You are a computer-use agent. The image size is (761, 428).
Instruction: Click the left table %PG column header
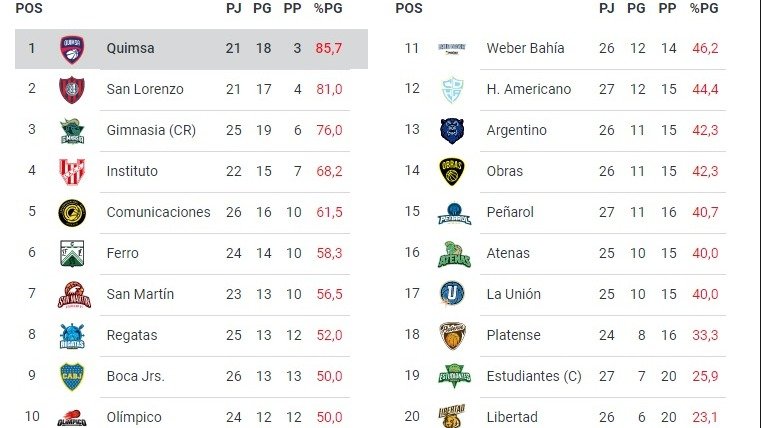(x=328, y=8)
